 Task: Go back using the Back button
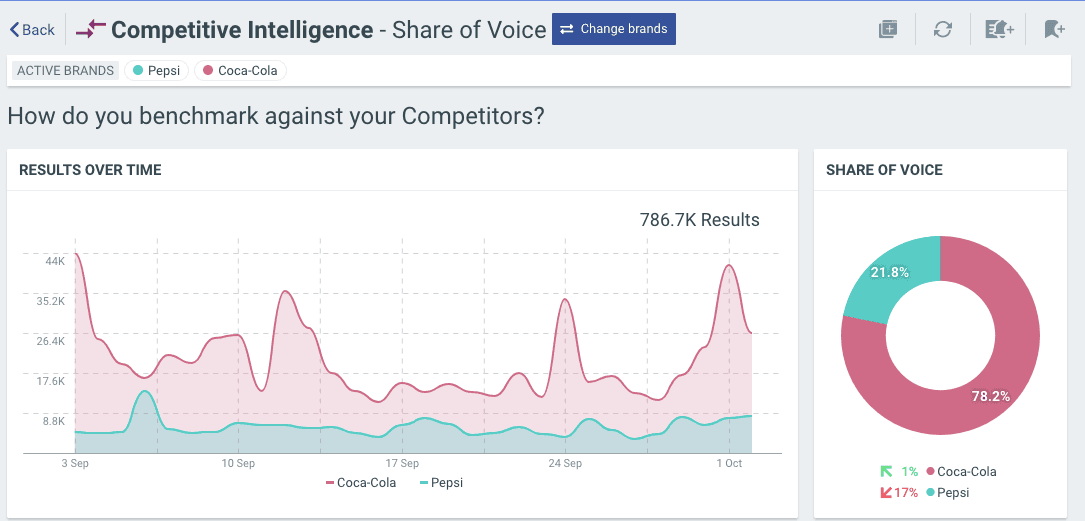click(x=33, y=30)
